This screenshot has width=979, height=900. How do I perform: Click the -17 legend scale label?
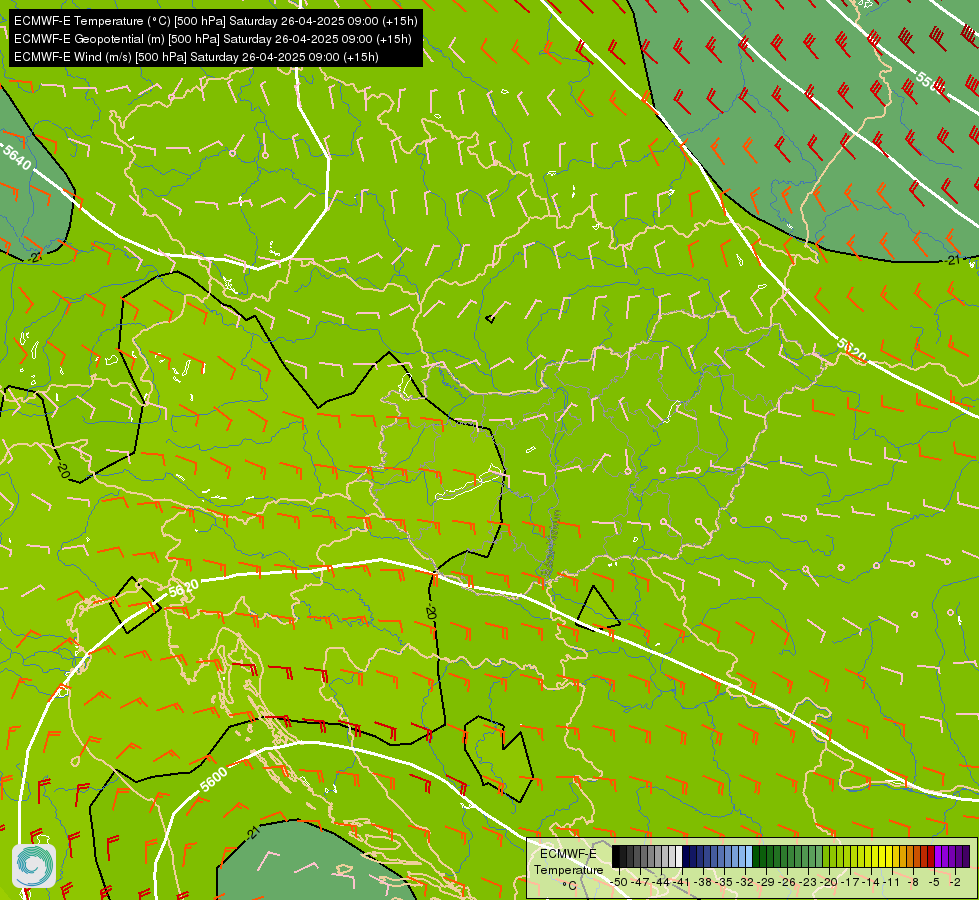850,882
